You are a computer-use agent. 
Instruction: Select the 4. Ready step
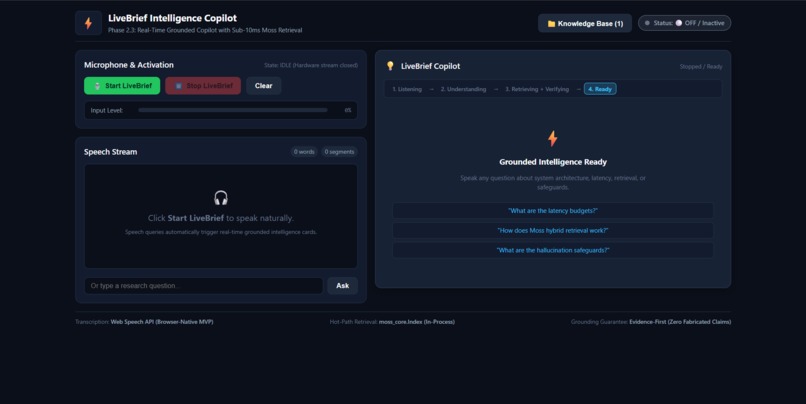pyautogui.click(x=600, y=89)
